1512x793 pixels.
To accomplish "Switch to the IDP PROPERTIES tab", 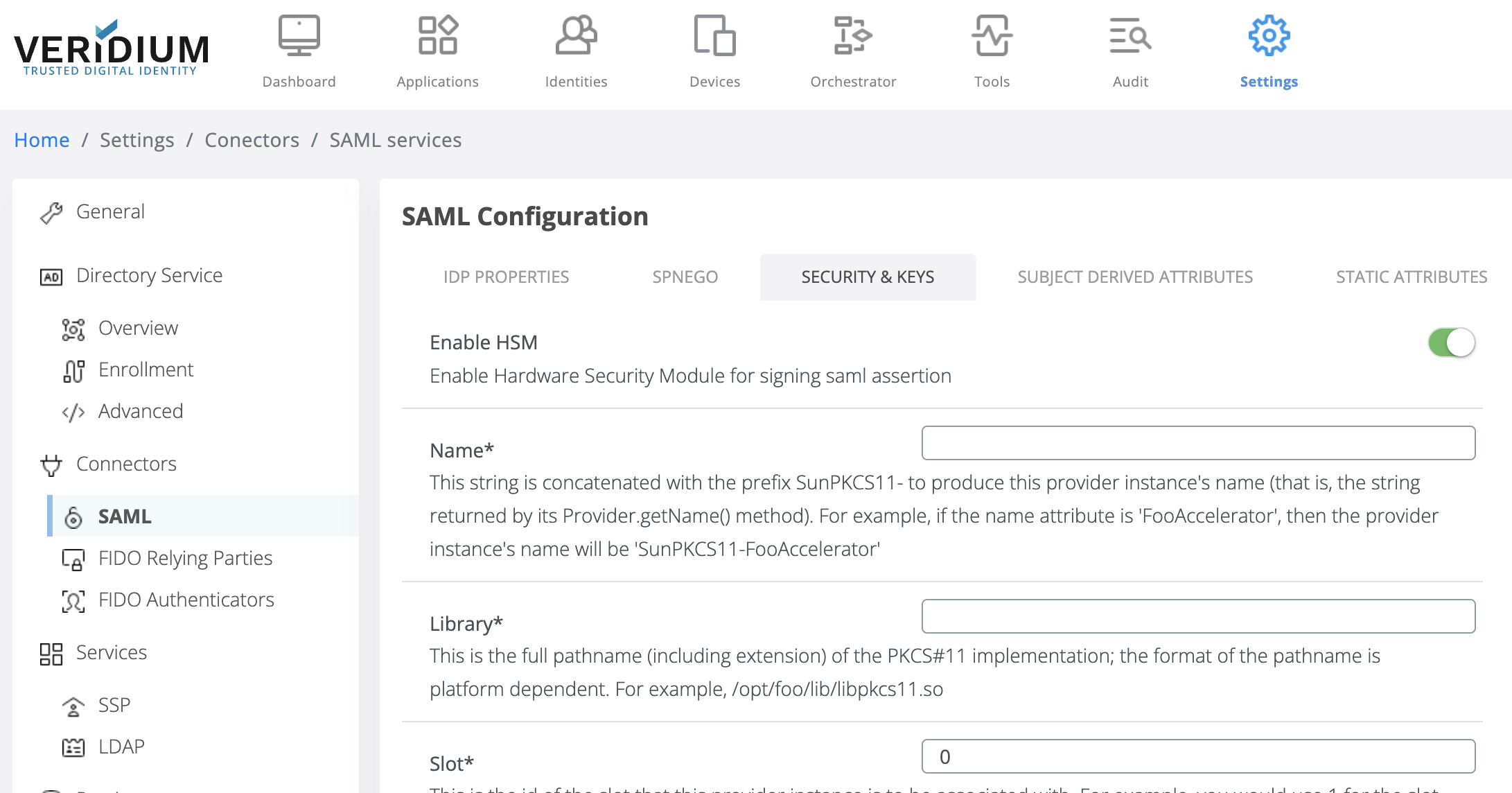I will [506, 277].
